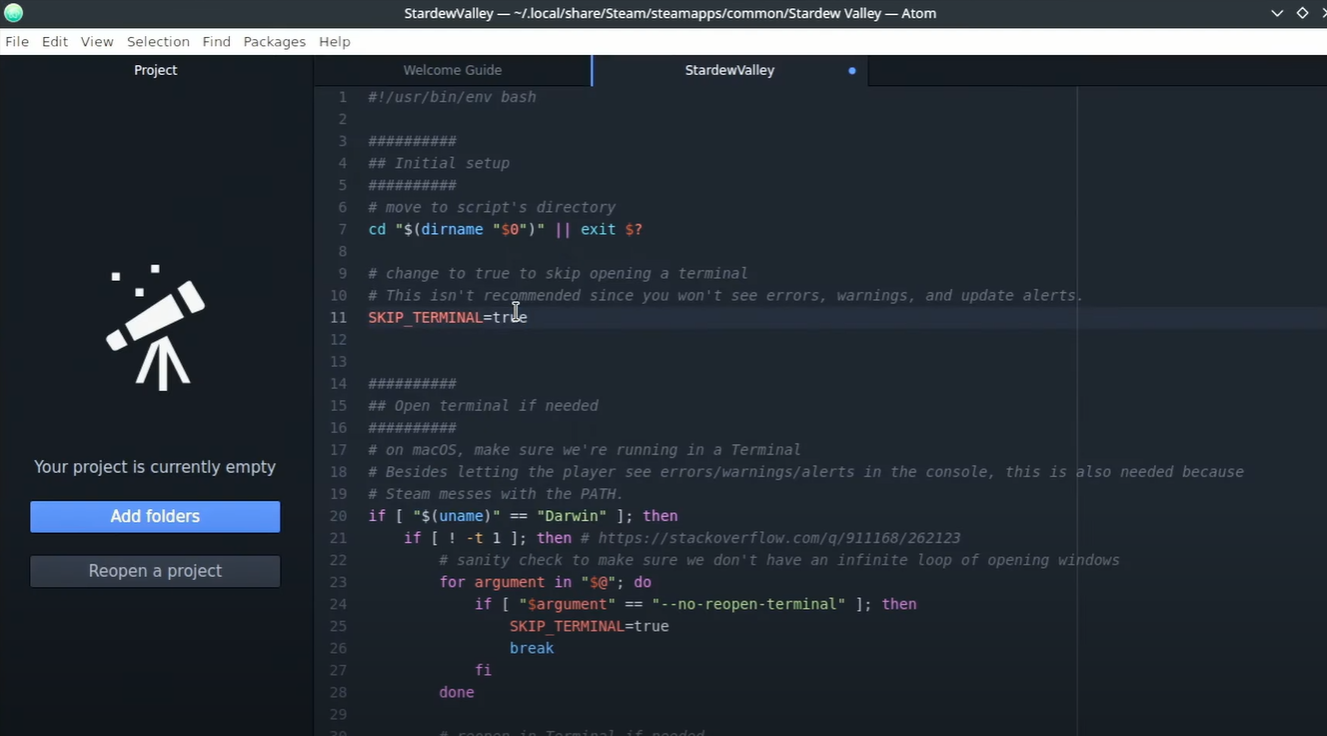Click line number 7 in the gutter
The height and width of the screenshot is (736, 1327).
tap(342, 229)
